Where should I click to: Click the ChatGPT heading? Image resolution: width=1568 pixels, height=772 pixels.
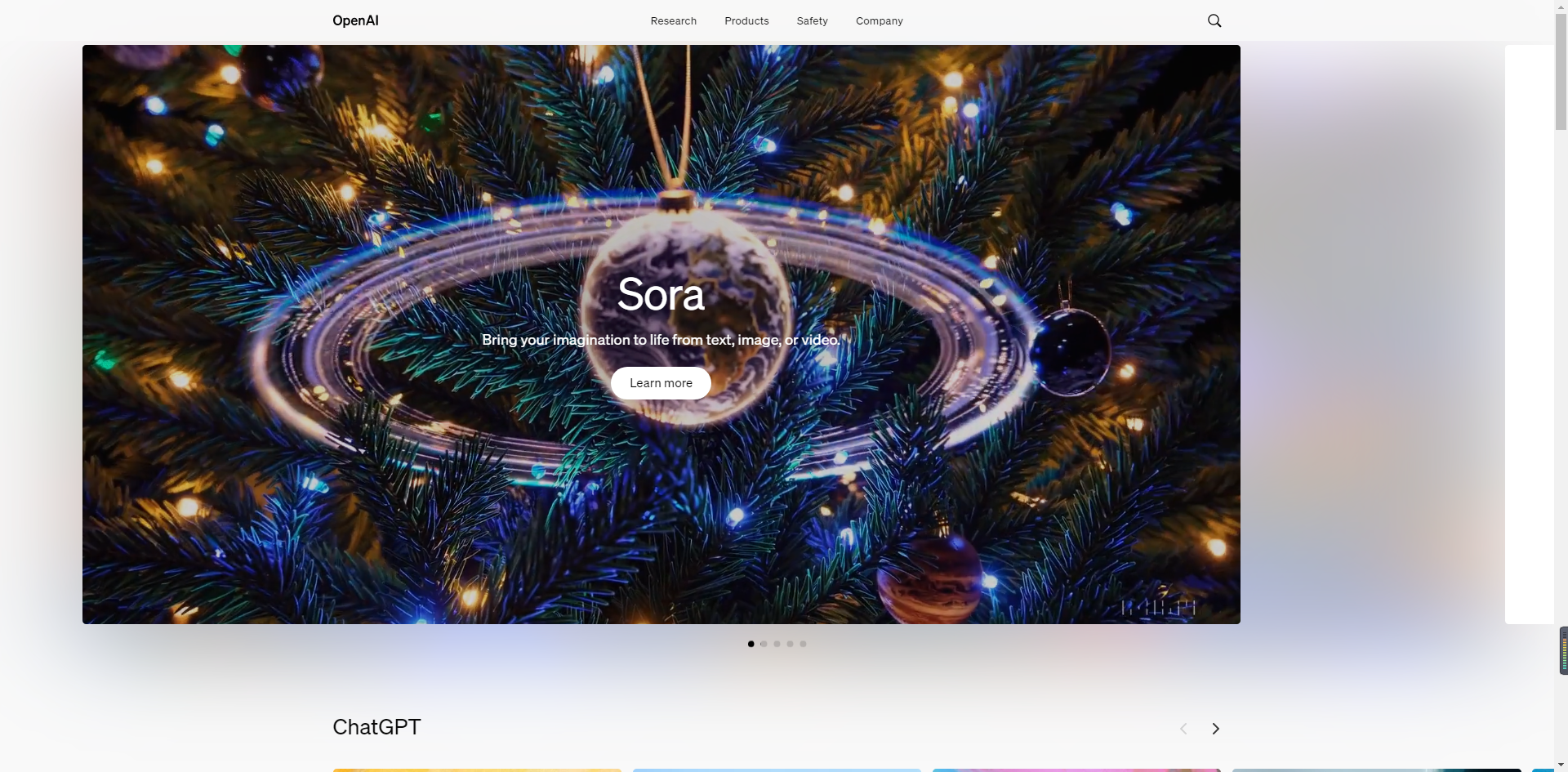tap(376, 726)
